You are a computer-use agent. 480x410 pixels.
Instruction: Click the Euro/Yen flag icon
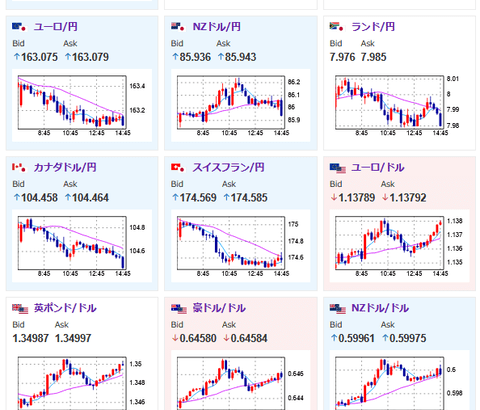pyautogui.click(x=19, y=27)
